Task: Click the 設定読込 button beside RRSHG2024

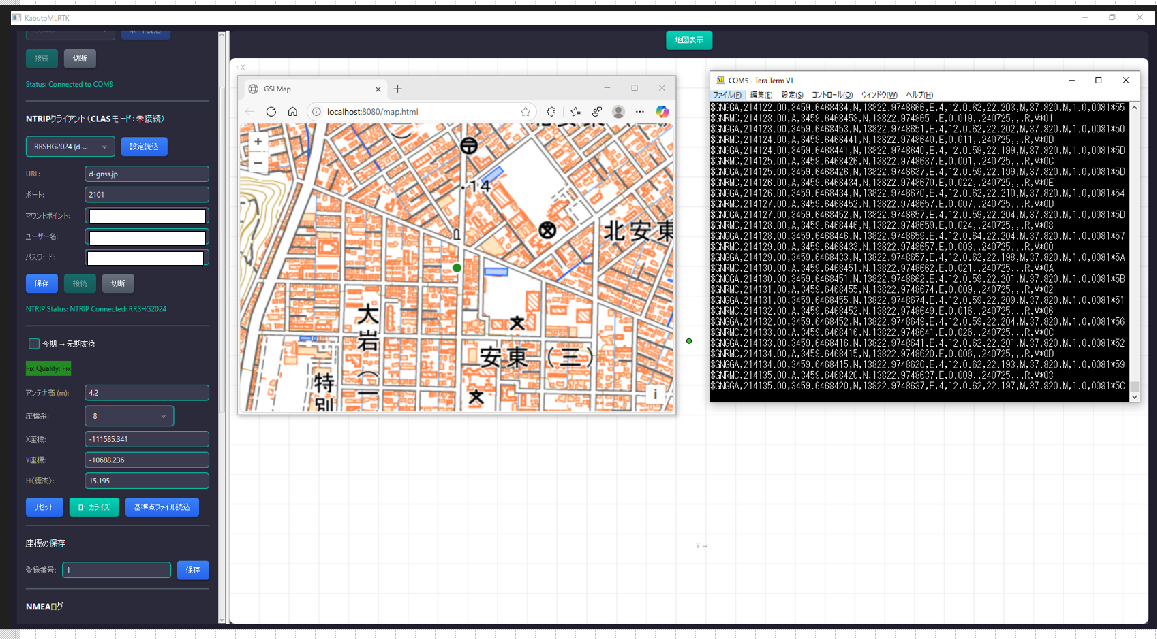Action: 144,147
